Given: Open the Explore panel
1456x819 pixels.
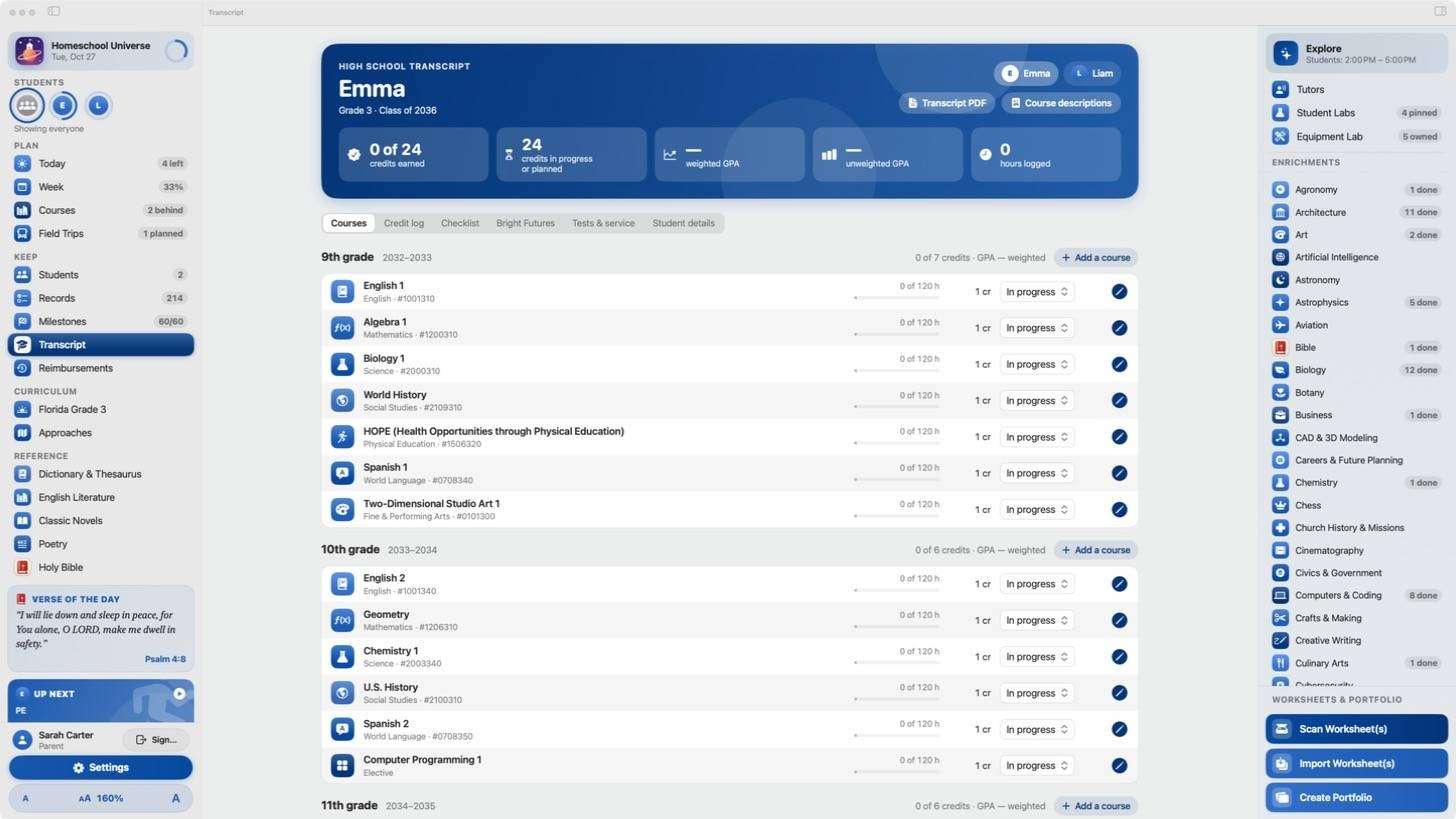Looking at the screenshot, I should point(1356,53).
